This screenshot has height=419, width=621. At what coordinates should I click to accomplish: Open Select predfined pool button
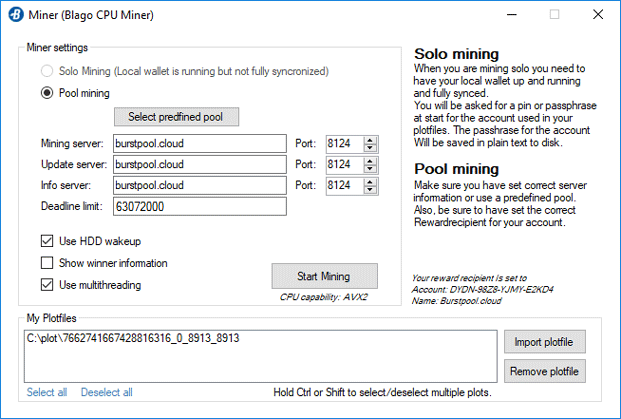point(176,117)
